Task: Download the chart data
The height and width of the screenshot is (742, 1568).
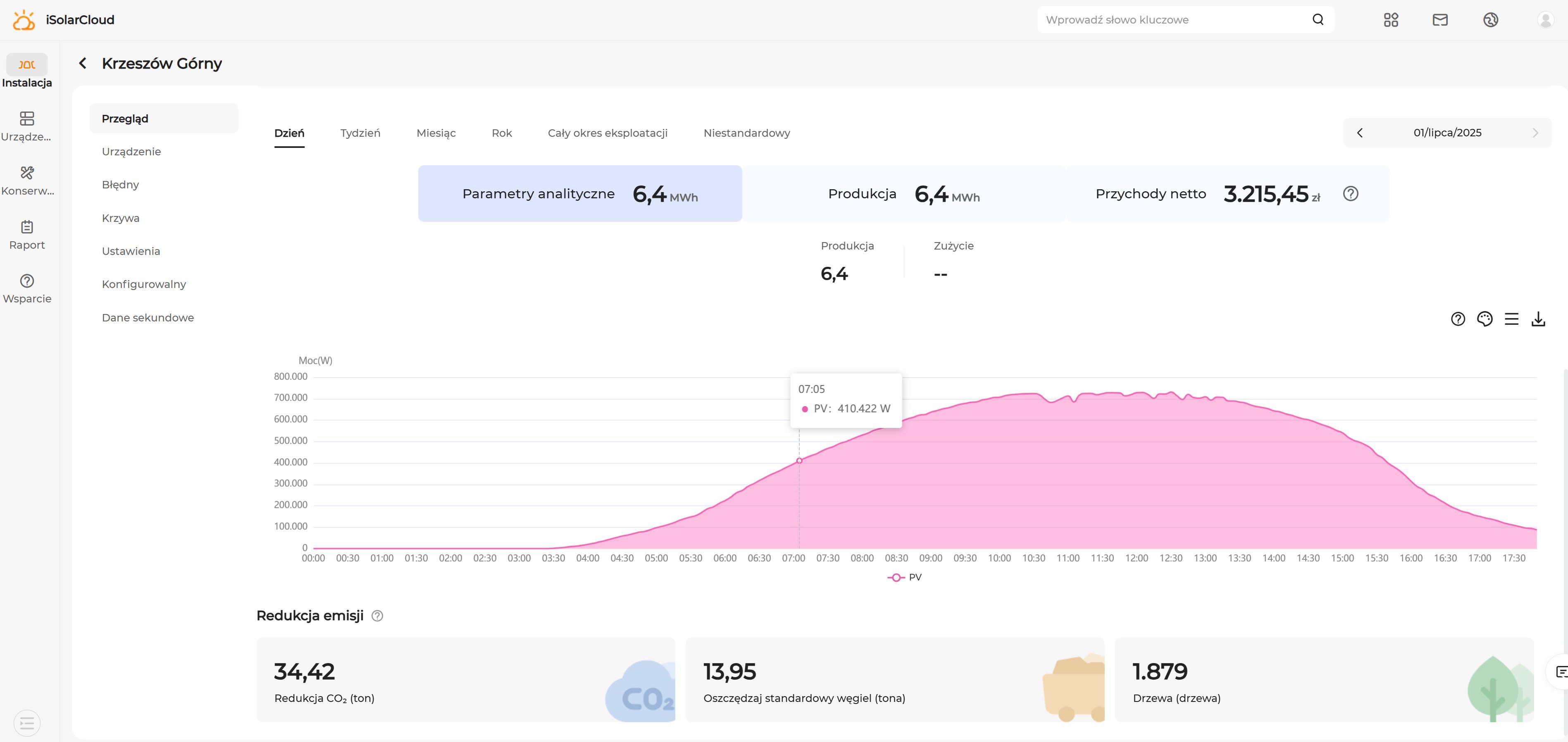Action: (x=1538, y=319)
